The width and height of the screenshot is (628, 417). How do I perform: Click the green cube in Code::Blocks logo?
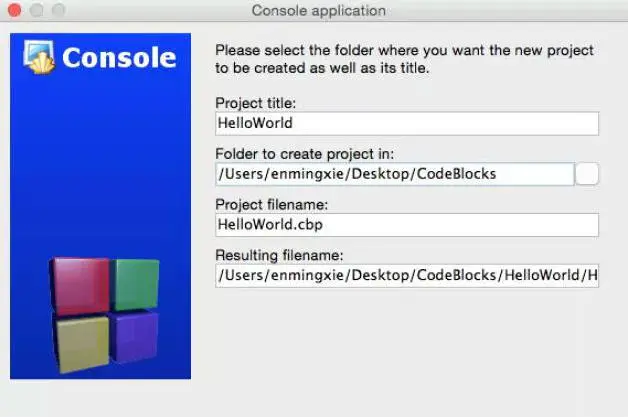[x=134, y=283]
